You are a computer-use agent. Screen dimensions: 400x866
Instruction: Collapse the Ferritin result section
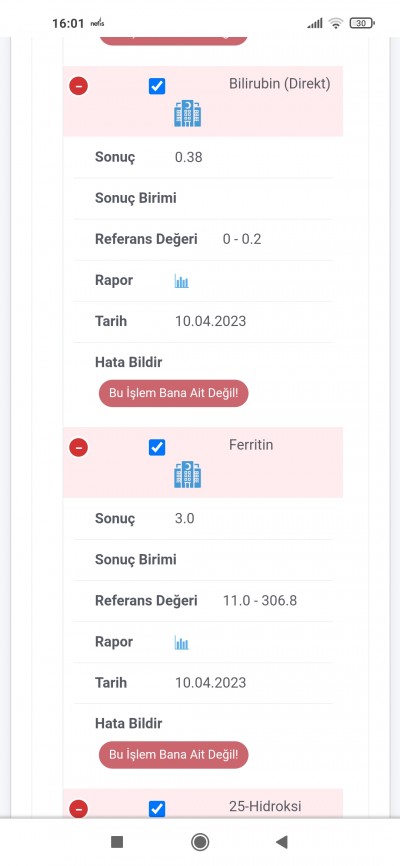tap(78, 447)
